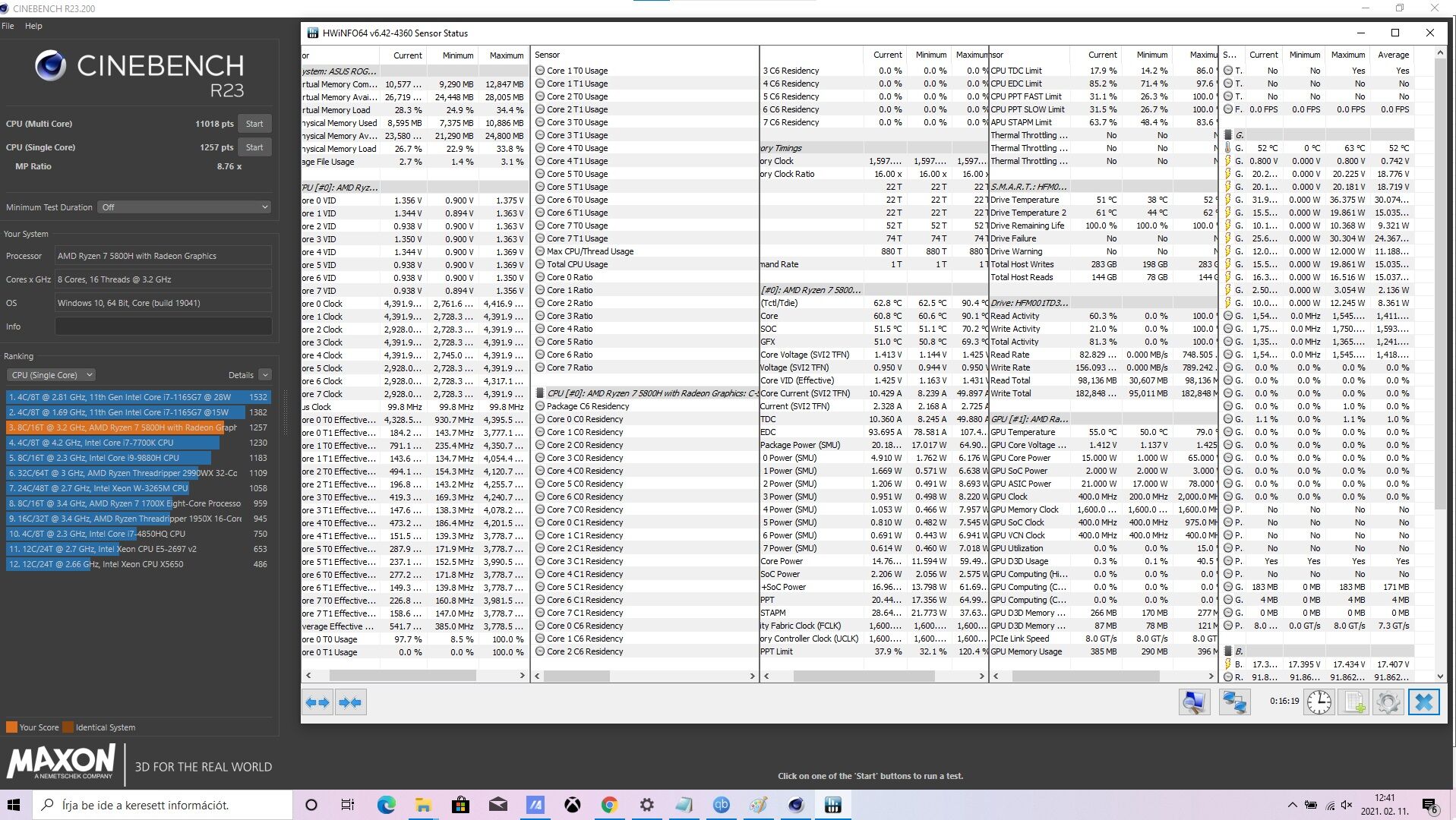Show hidden system tray icons chevron
Image resolution: width=1456 pixels, height=820 pixels.
(1292, 805)
